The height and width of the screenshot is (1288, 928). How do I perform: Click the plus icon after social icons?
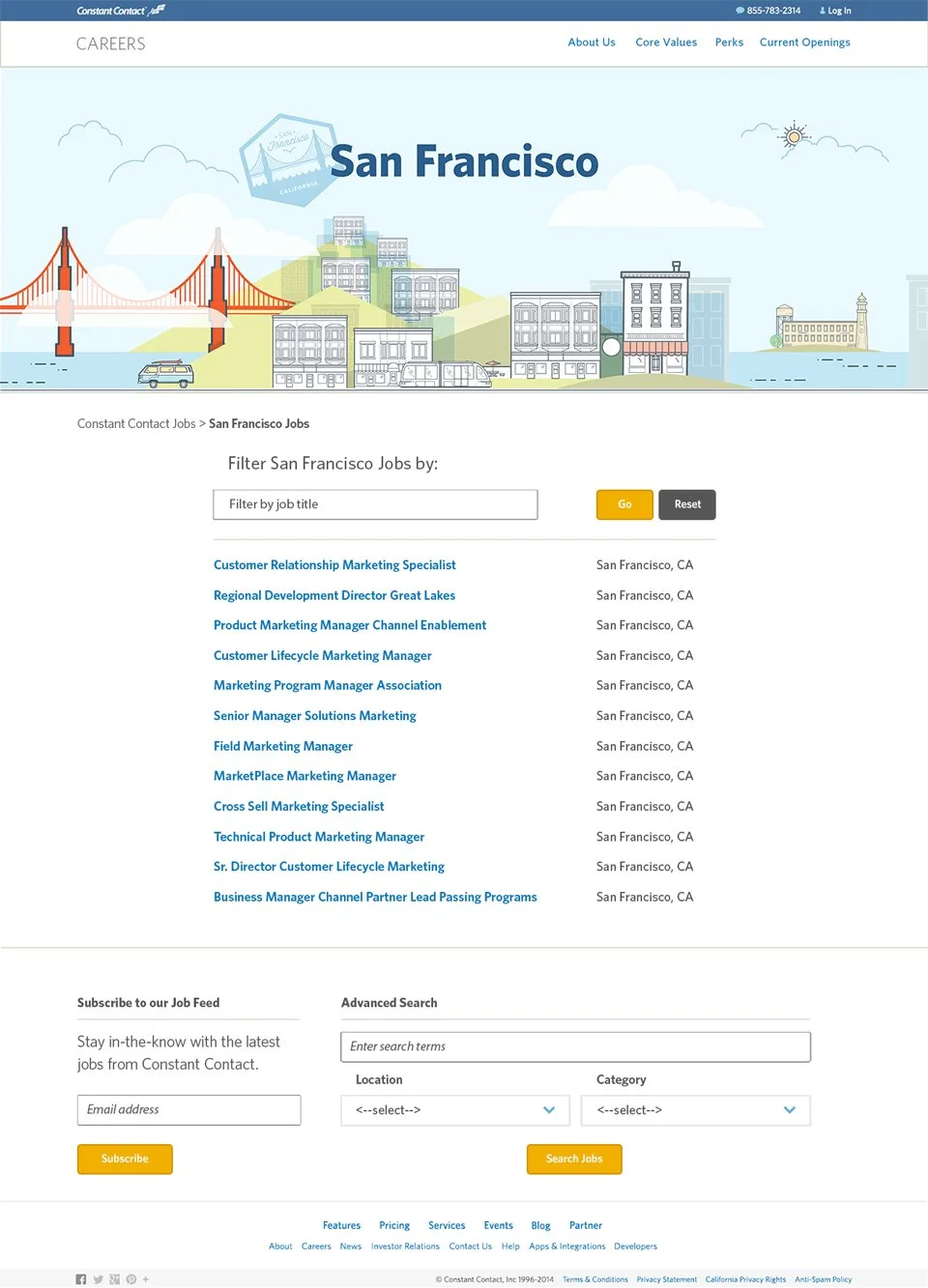(146, 1279)
